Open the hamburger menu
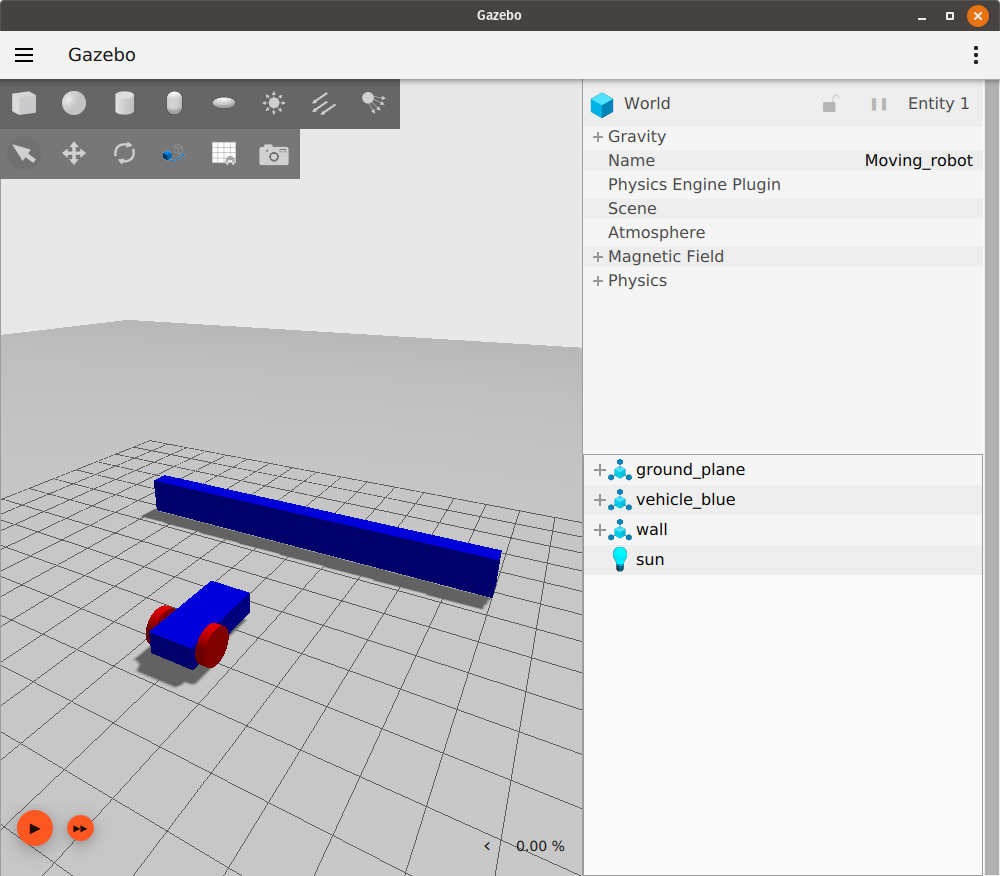 coord(24,55)
